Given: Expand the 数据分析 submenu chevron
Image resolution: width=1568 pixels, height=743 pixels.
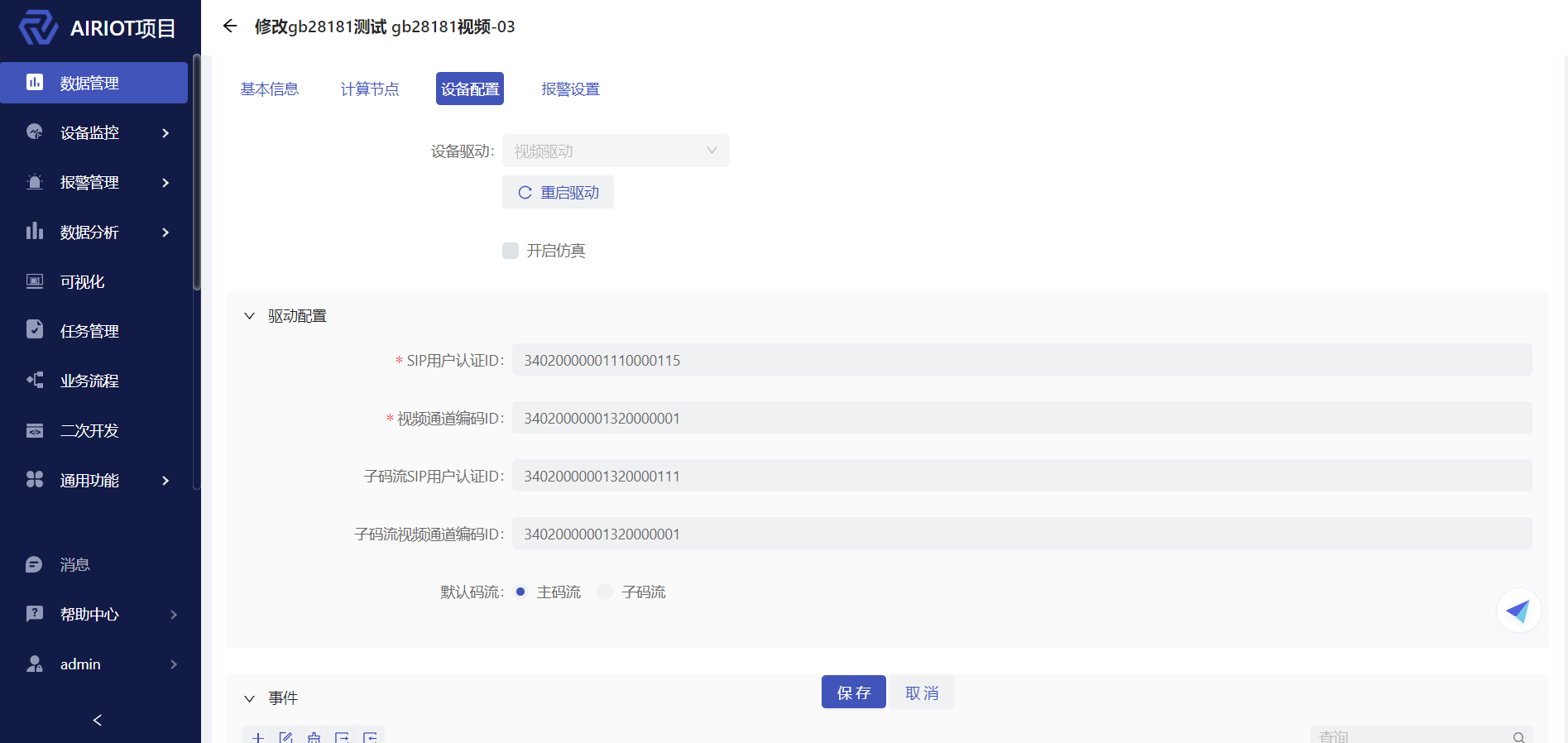Looking at the screenshot, I should [x=165, y=232].
